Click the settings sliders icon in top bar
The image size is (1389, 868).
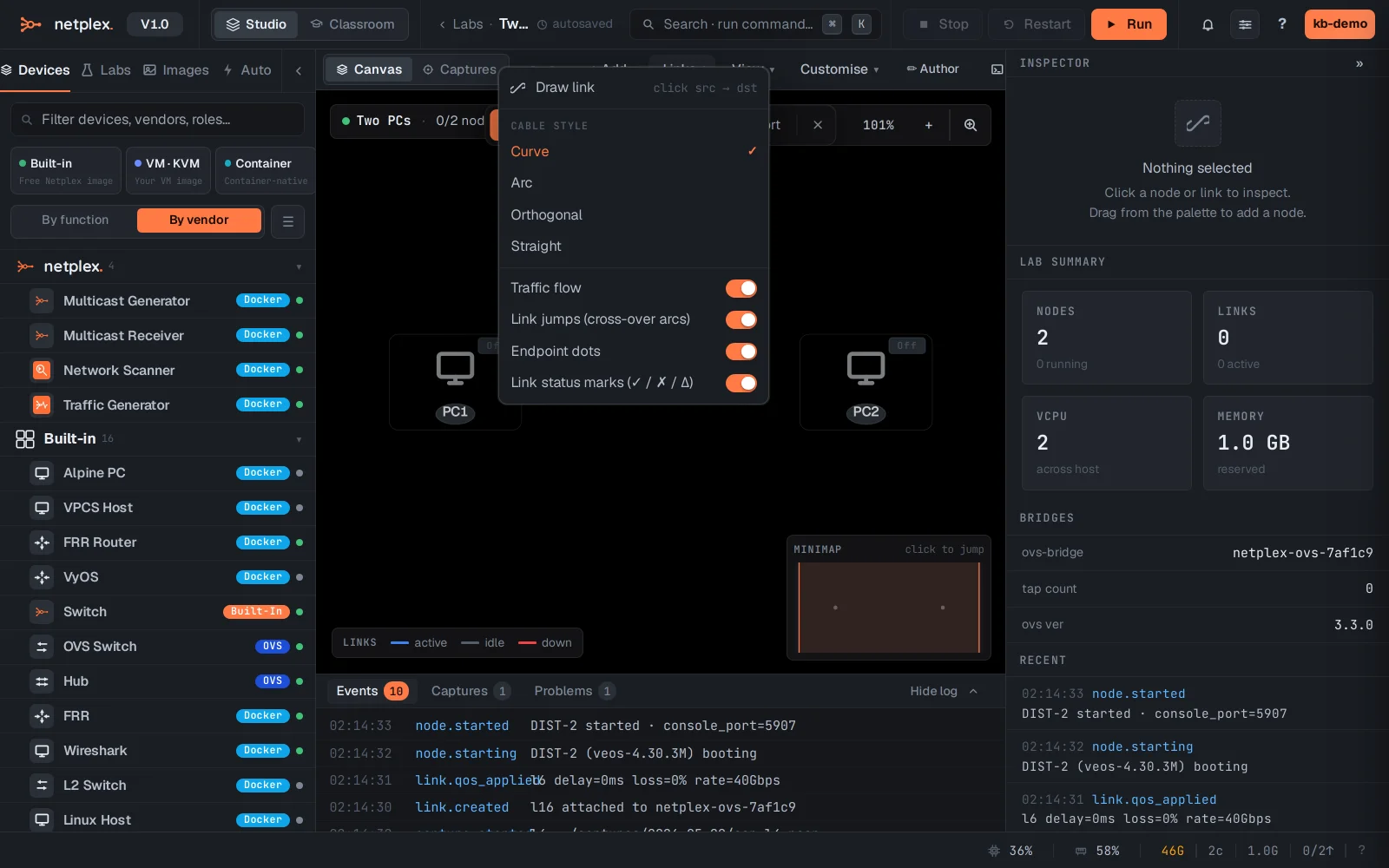click(x=1245, y=24)
